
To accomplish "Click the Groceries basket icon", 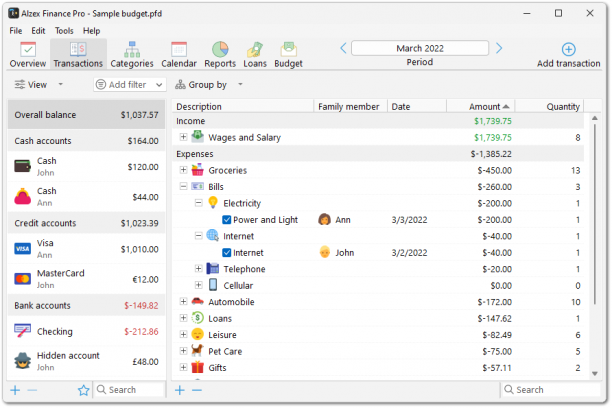I will tap(198, 170).
